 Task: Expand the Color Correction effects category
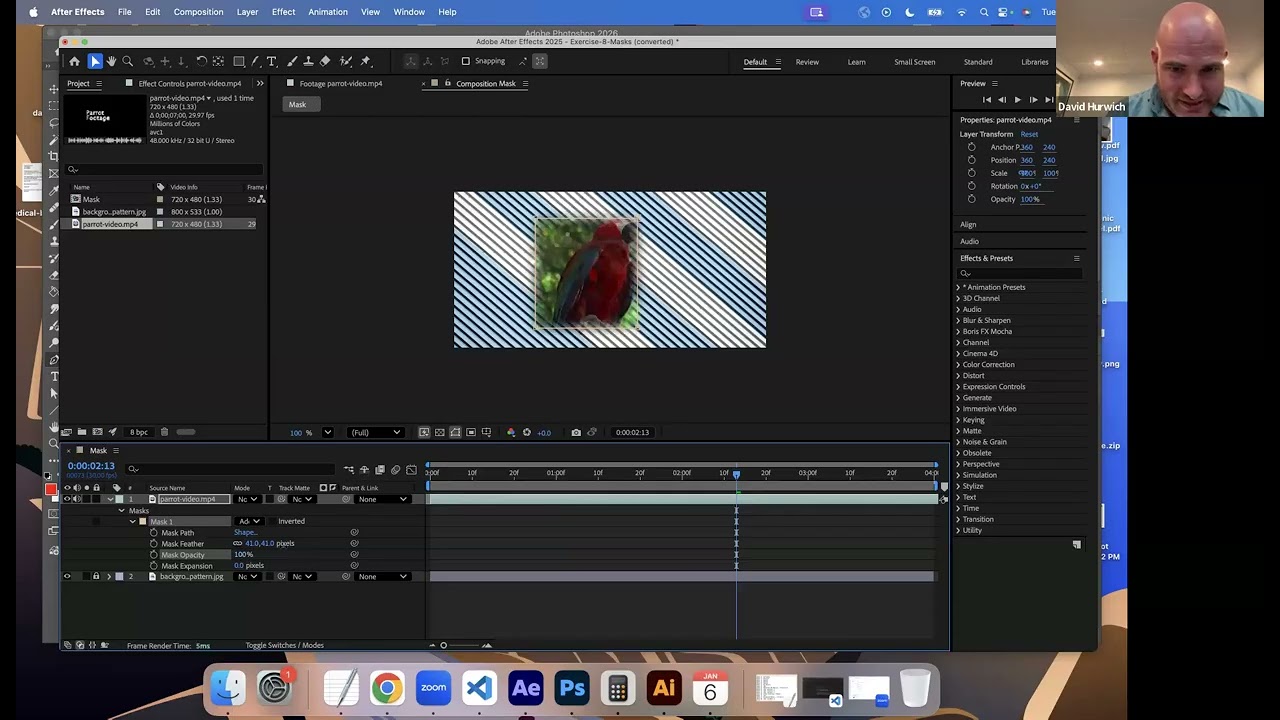[x=958, y=365]
